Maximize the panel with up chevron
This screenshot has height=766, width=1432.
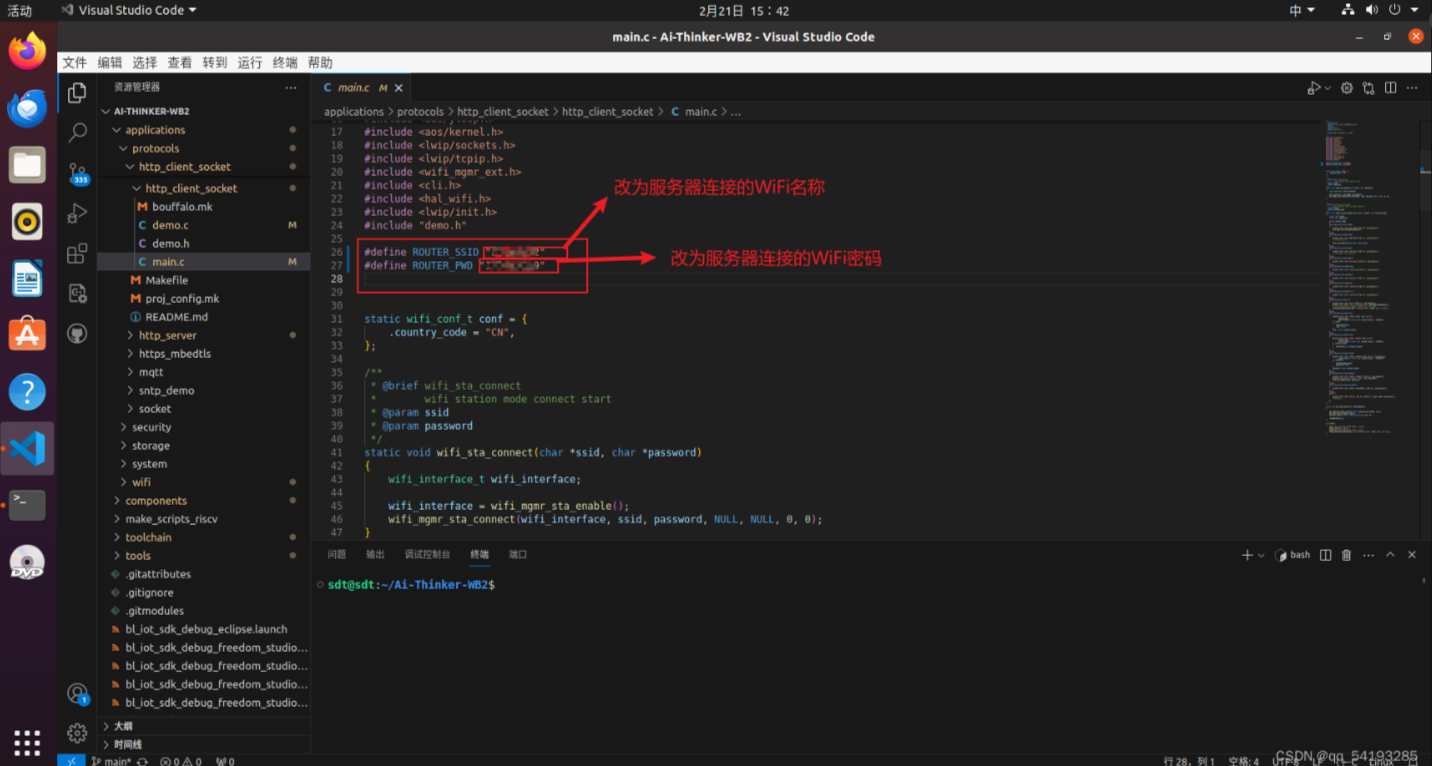(x=1390, y=555)
